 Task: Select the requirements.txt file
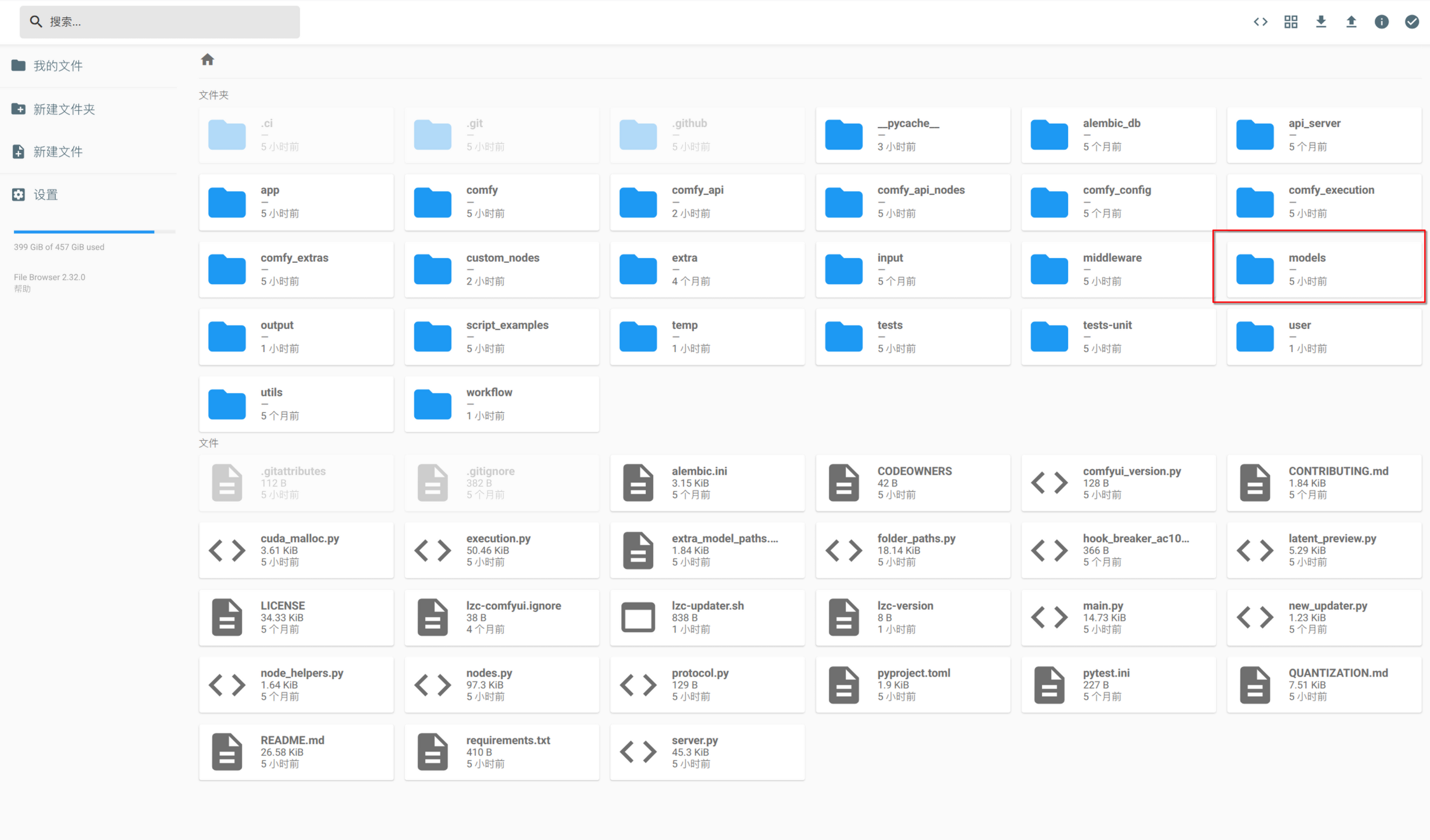[502, 752]
